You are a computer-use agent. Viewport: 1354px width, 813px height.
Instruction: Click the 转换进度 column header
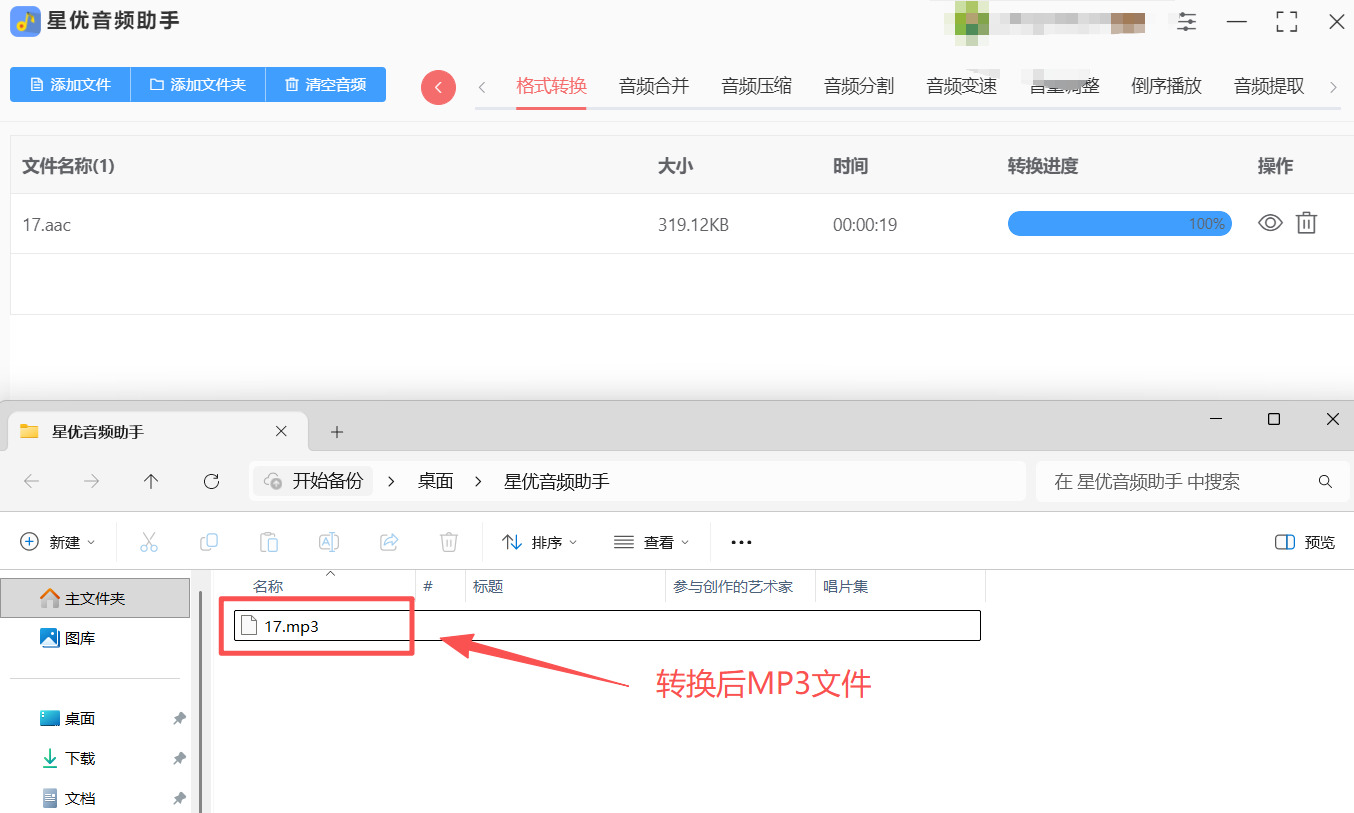pos(1043,166)
